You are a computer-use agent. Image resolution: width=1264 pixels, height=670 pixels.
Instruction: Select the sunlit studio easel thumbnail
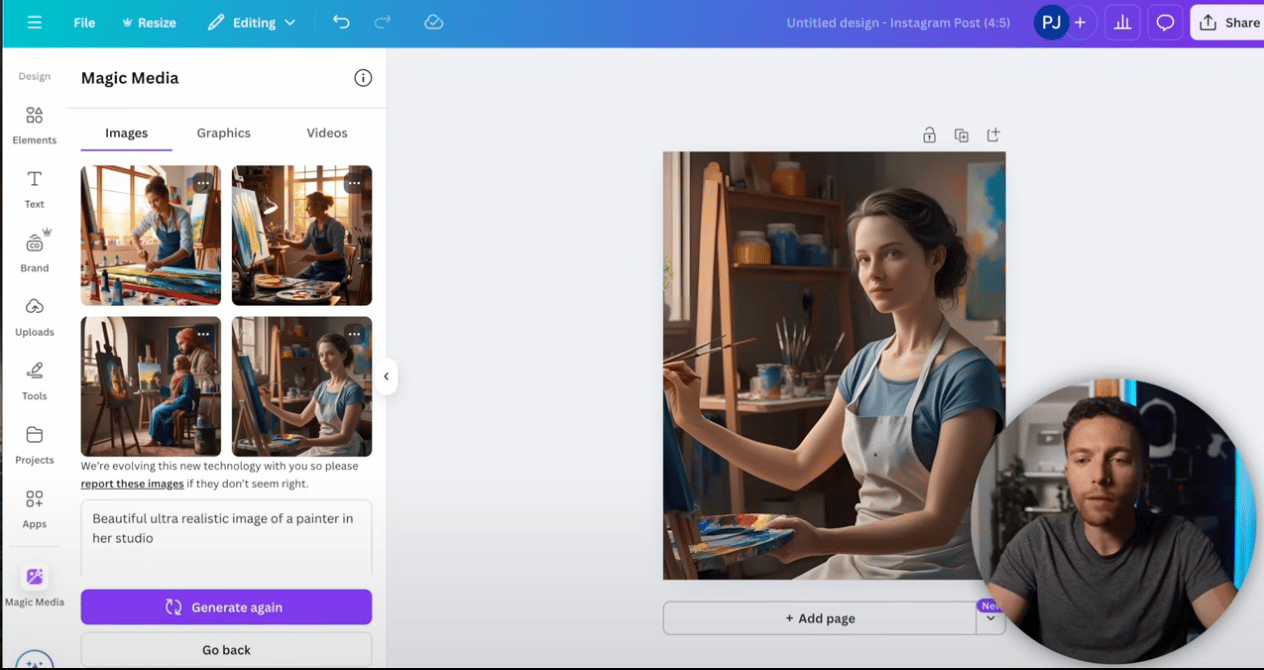302,235
